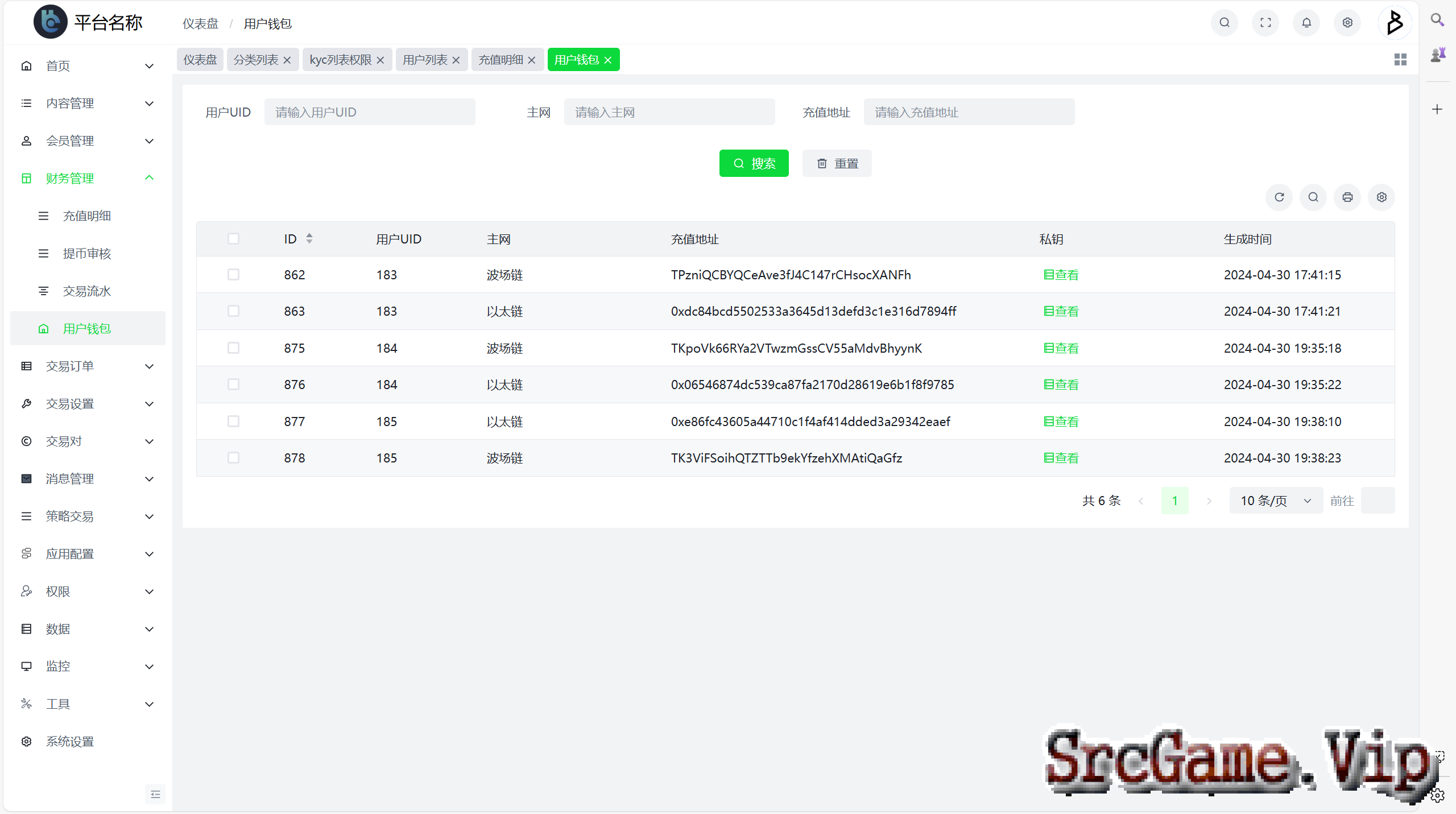Check the row with ID 863
This screenshot has width=1456, height=814.
tap(233, 311)
